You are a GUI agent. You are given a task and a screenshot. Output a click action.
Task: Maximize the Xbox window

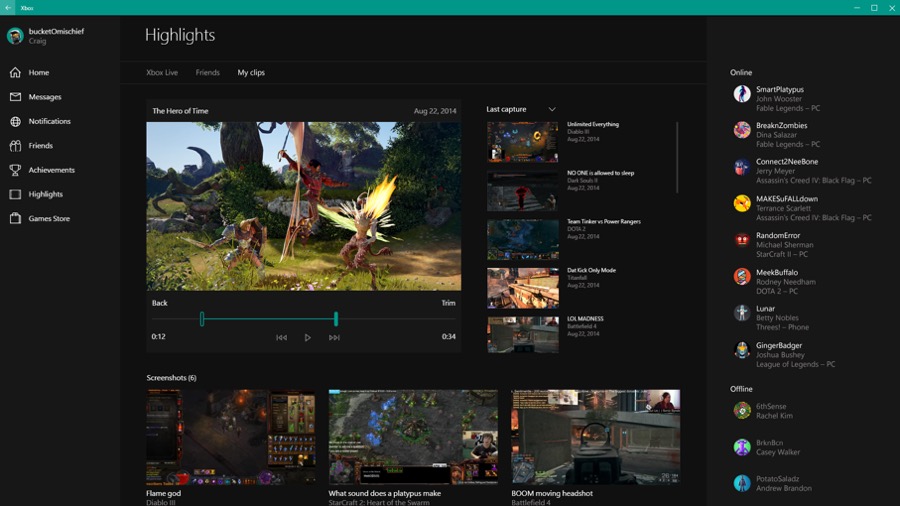tap(874, 7)
